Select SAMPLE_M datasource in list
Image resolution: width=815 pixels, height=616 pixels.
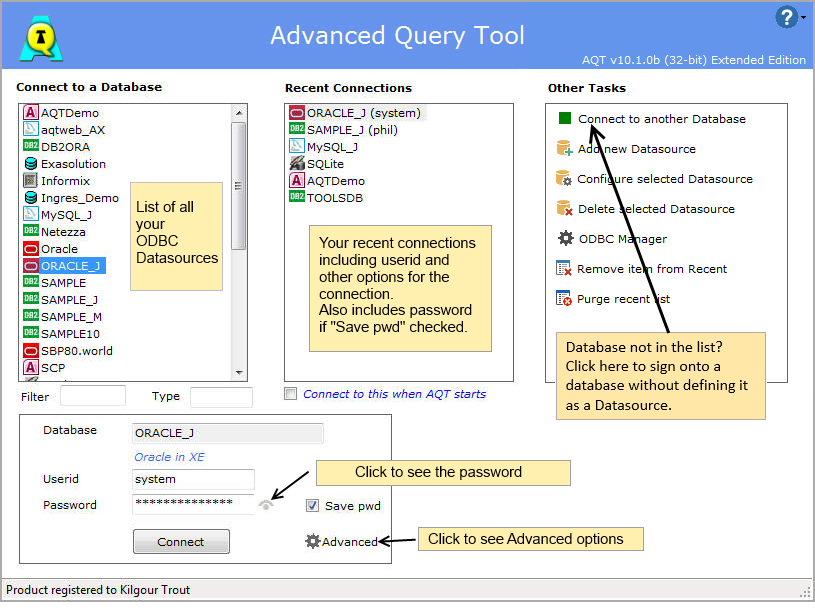(62, 317)
